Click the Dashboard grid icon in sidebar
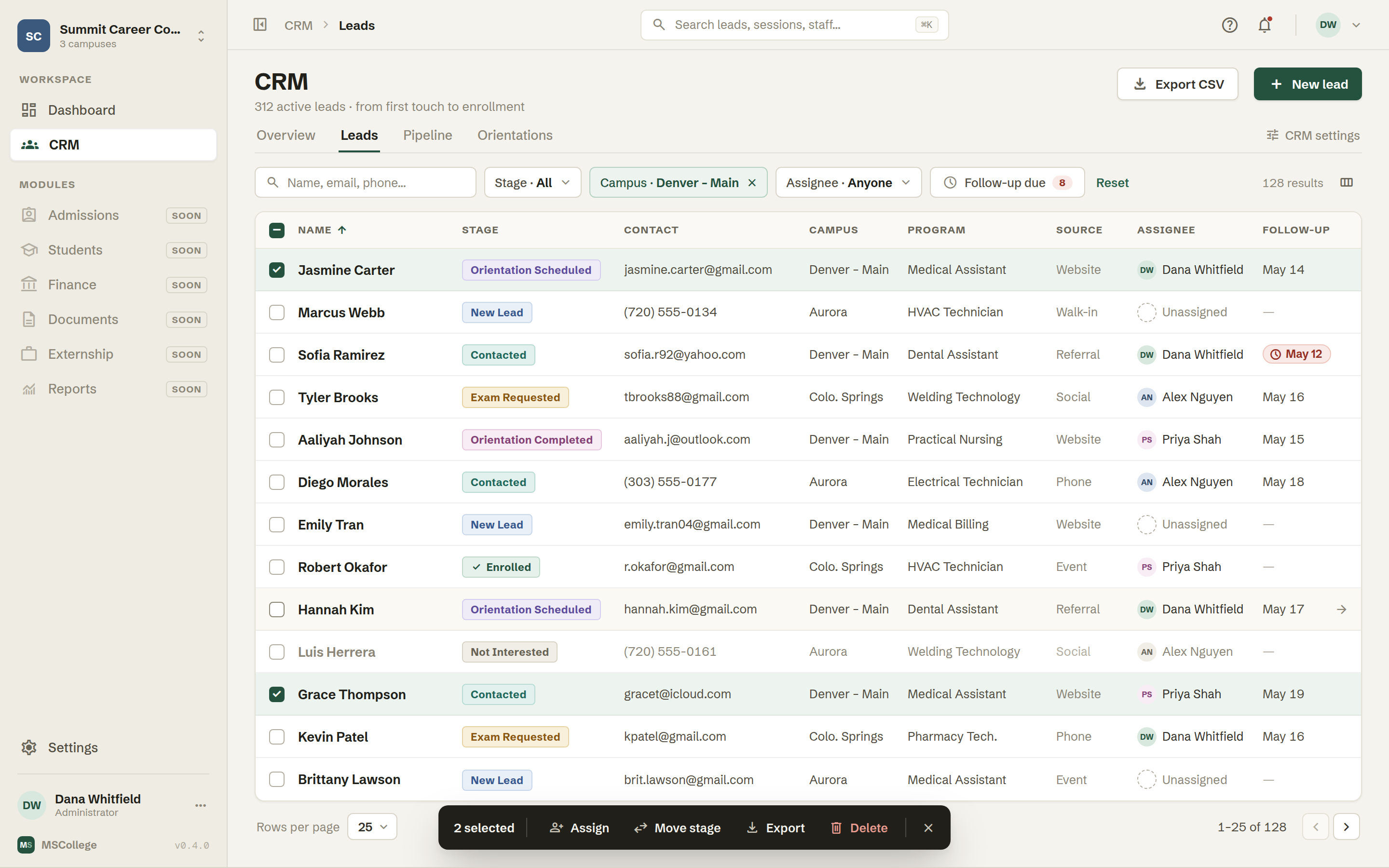The image size is (1389, 868). point(29,109)
